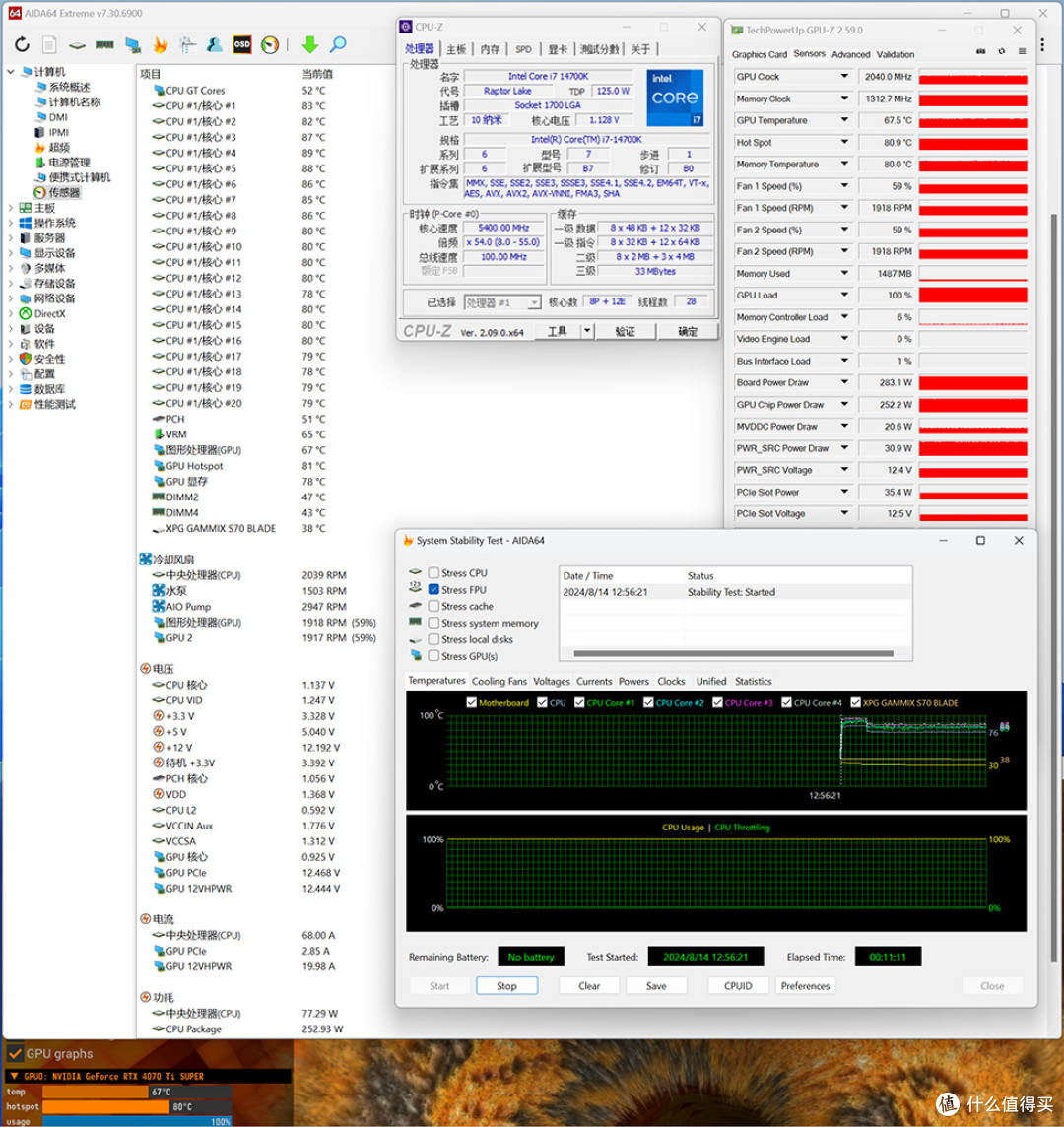Click the gauge sensor panel toolbar icon
The width and height of the screenshot is (1064, 1127).
click(270, 44)
